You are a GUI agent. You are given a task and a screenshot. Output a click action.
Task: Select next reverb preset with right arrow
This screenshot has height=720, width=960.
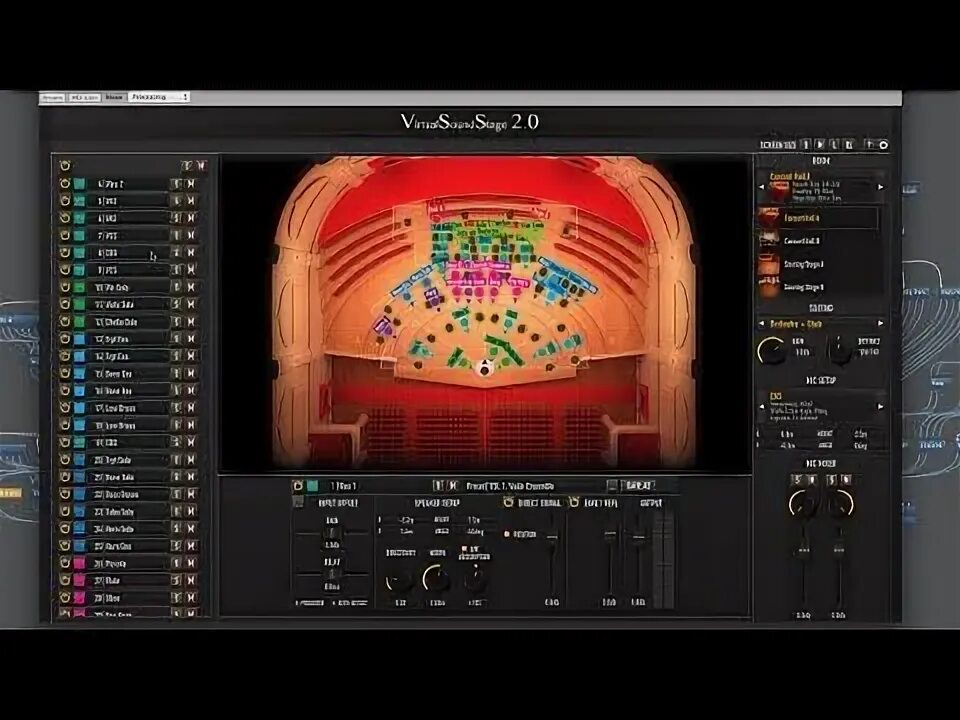tap(881, 323)
